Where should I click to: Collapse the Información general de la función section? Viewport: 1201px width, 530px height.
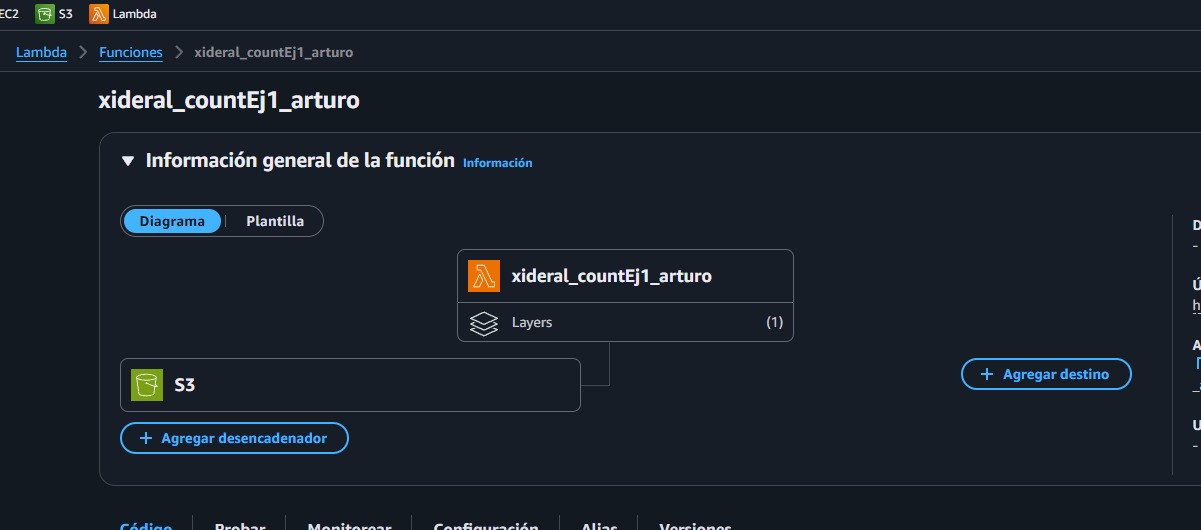pos(127,161)
